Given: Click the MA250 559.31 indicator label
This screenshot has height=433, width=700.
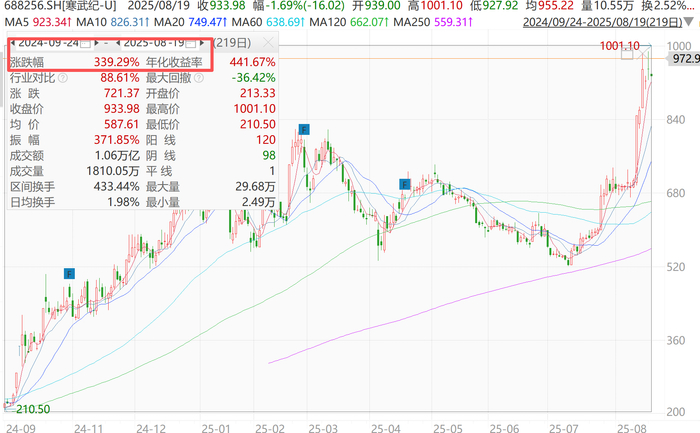Looking at the screenshot, I should tap(433, 22).
